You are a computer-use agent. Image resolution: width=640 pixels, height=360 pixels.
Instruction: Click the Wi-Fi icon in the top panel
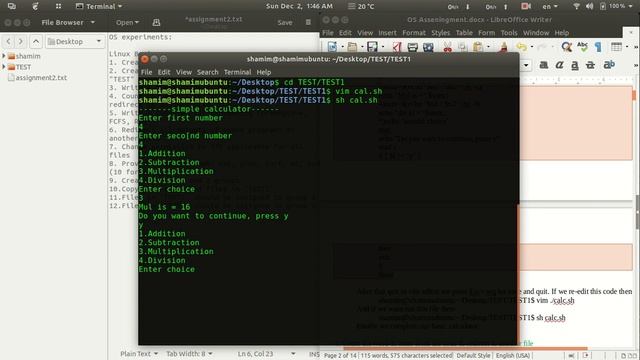coord(576,6)
